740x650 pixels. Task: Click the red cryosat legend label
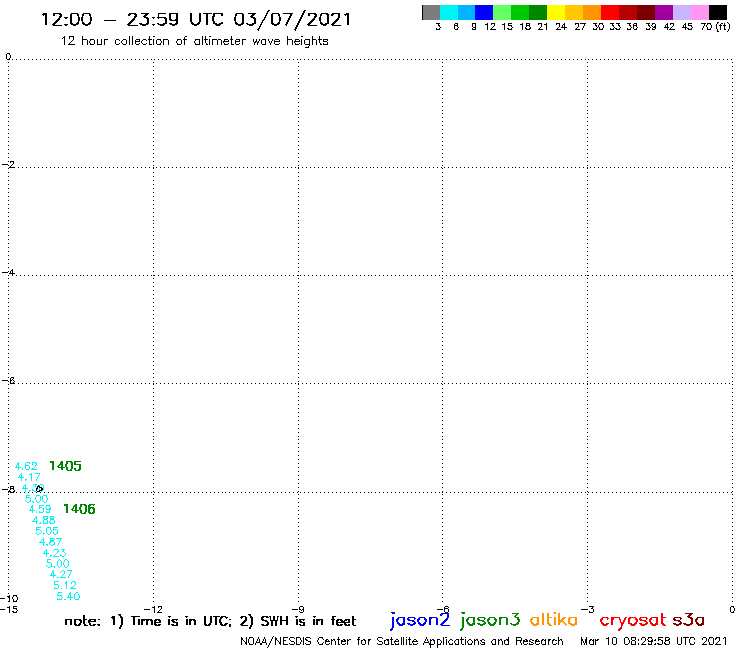point(633,620)
